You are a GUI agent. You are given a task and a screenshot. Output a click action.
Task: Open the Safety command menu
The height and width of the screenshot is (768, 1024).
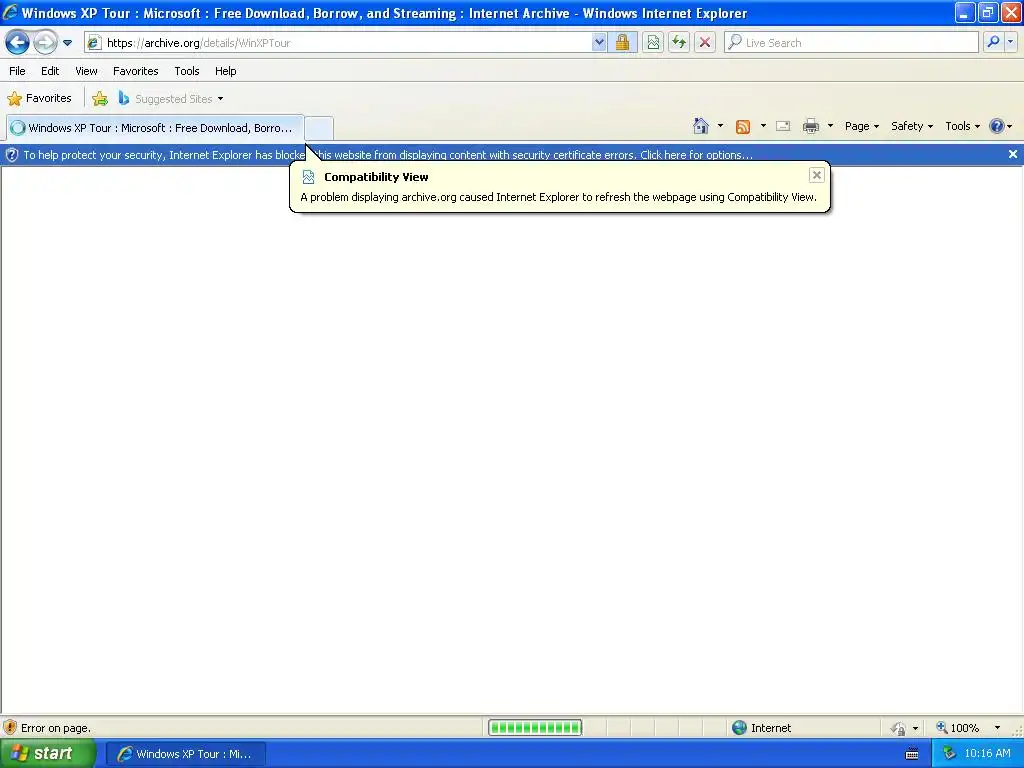coord(912,126)
